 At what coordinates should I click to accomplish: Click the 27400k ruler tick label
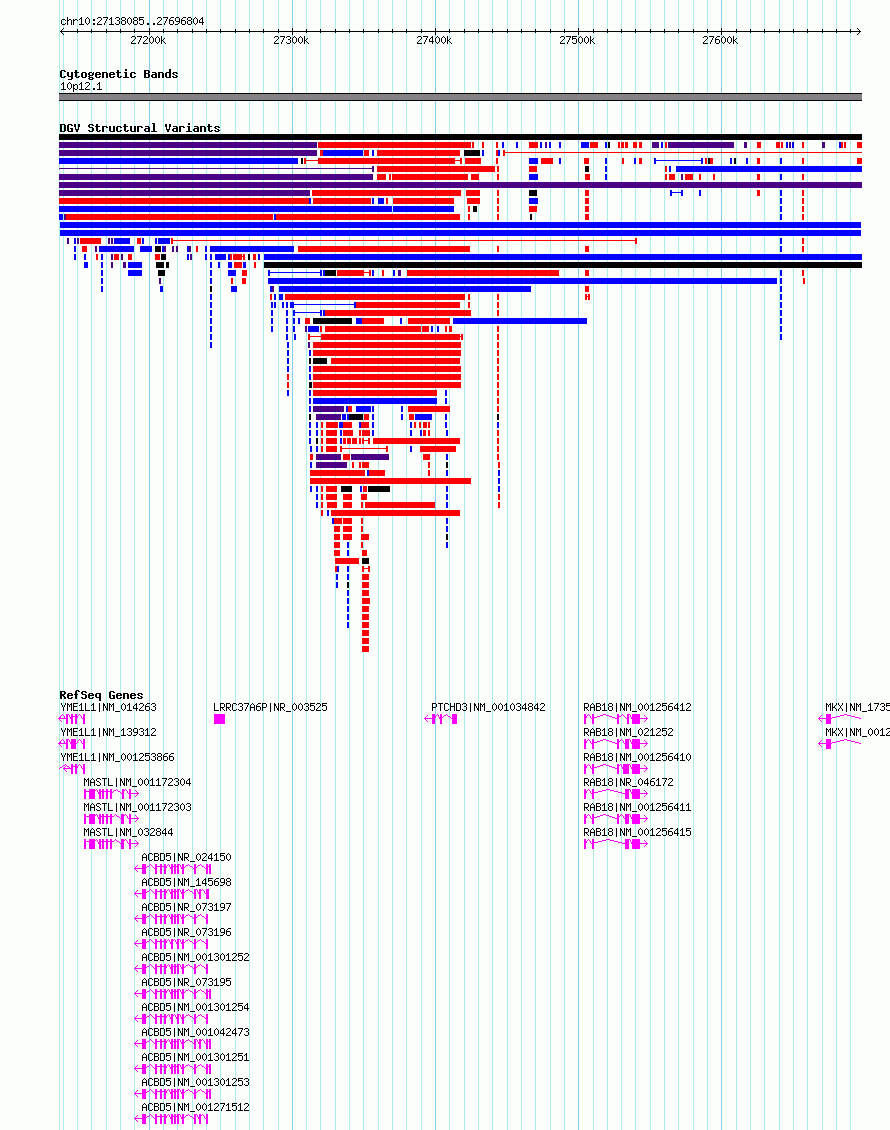coord(435,40)
